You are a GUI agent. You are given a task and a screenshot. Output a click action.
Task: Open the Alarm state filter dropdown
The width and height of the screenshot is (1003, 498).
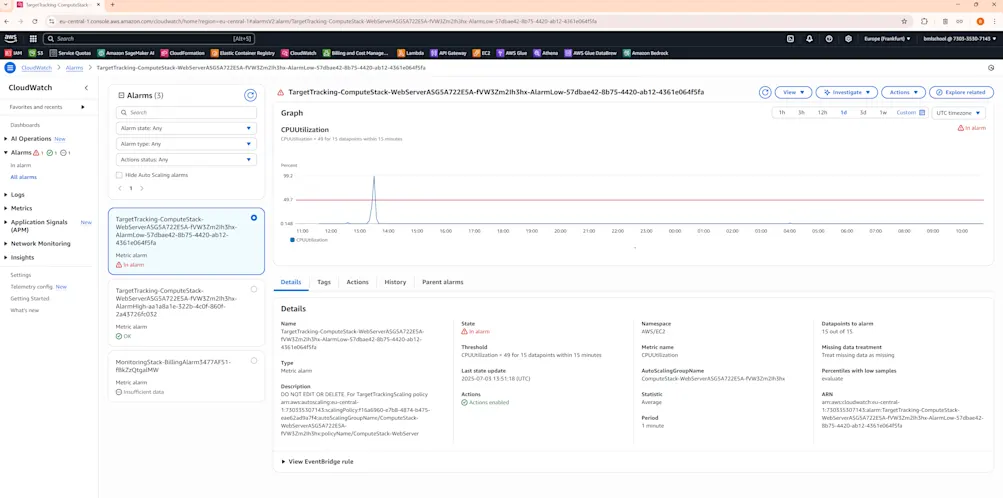click(186, 128)
